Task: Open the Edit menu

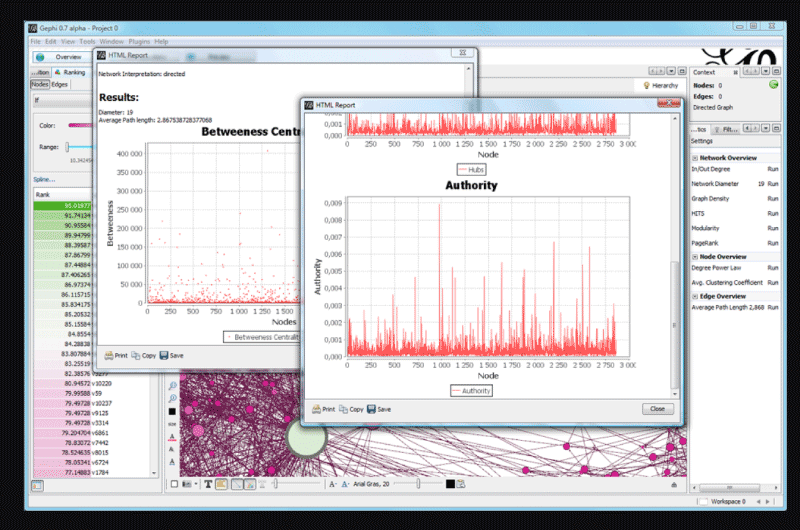Action: (x=51, y=42)
